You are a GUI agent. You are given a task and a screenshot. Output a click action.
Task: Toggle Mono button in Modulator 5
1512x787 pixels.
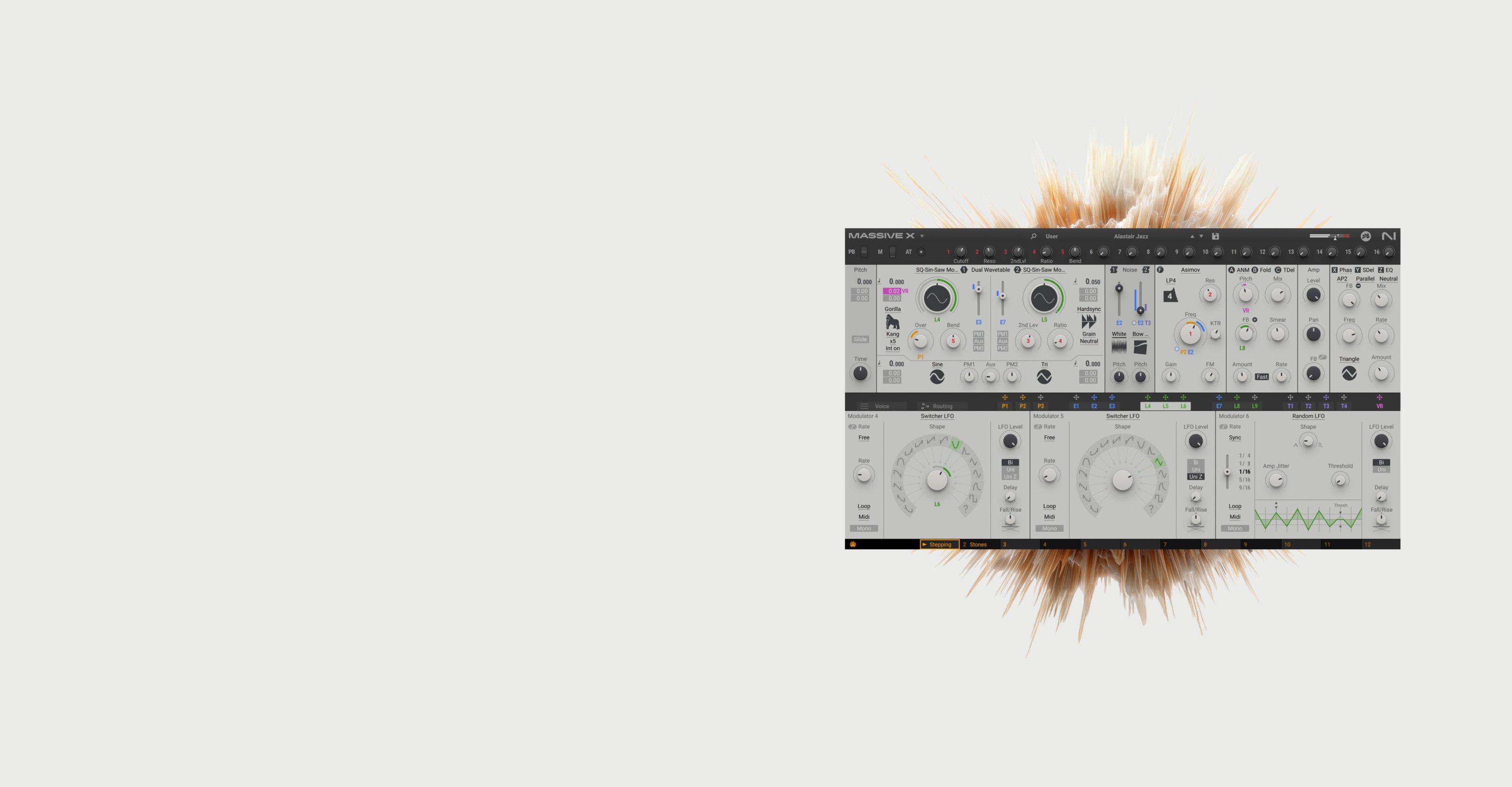[x=1049, y=528]
